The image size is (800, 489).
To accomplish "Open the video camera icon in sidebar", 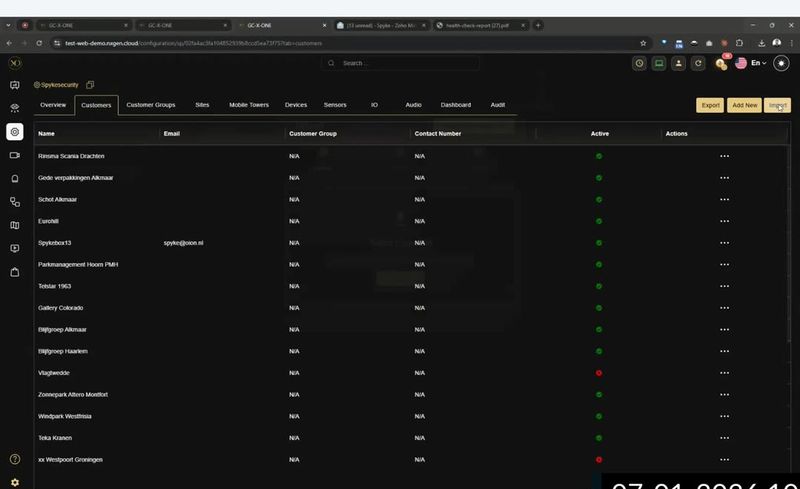I will pyautogui.click(x=15, y=155).
